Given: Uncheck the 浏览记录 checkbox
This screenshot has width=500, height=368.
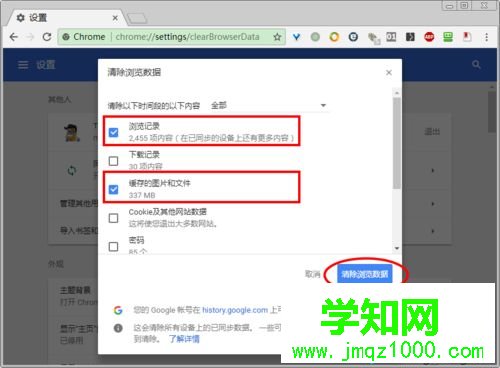Looking at the screenshot, I should tap(114, 132).
